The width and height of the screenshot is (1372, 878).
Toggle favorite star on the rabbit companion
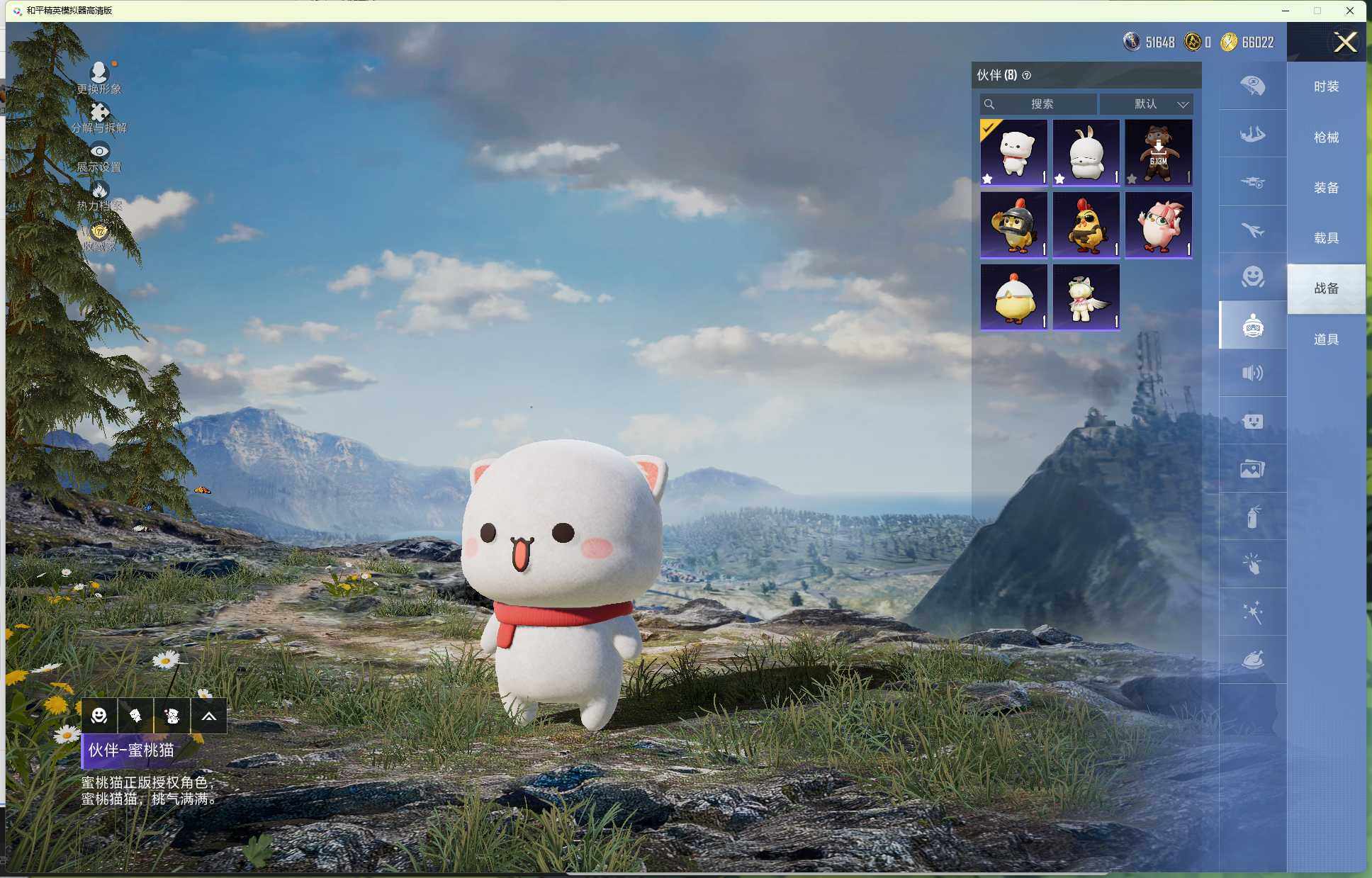pyautogui.click(x=1059, y=179)
